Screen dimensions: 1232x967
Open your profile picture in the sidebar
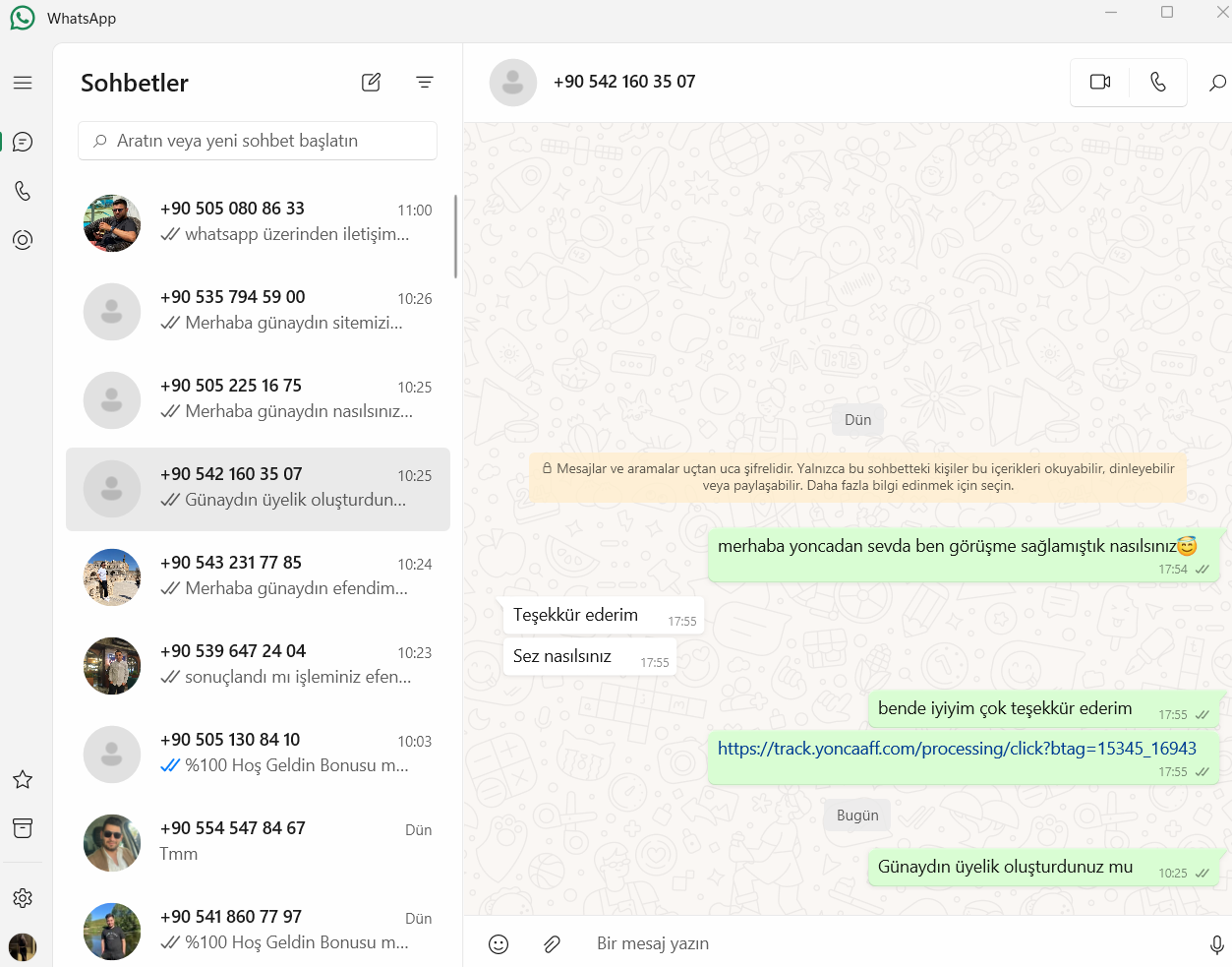(x=23, y=946)
